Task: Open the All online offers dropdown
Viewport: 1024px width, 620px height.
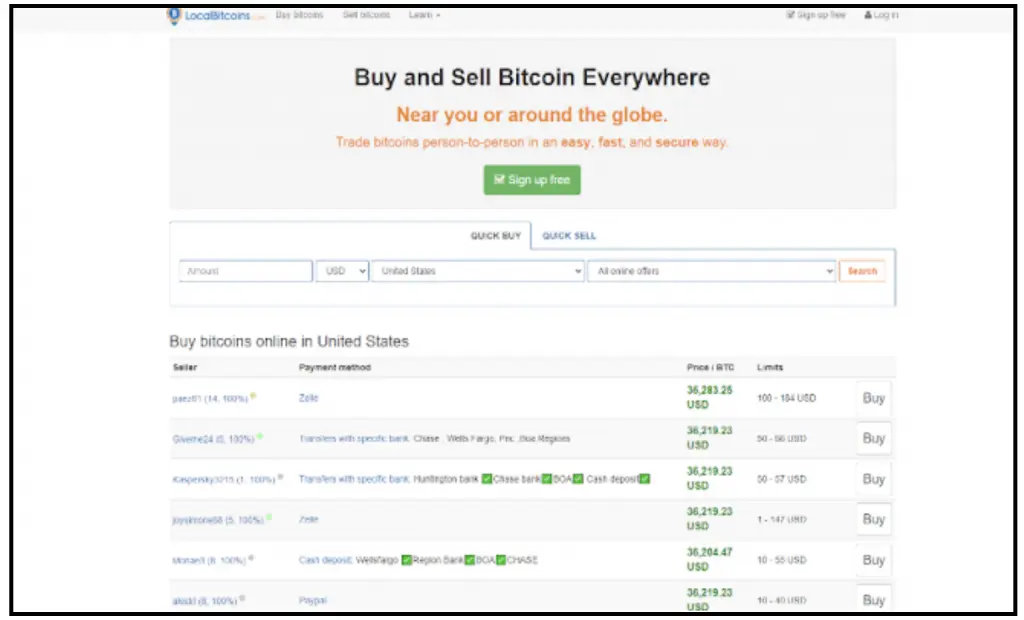Action: (710, 271)
